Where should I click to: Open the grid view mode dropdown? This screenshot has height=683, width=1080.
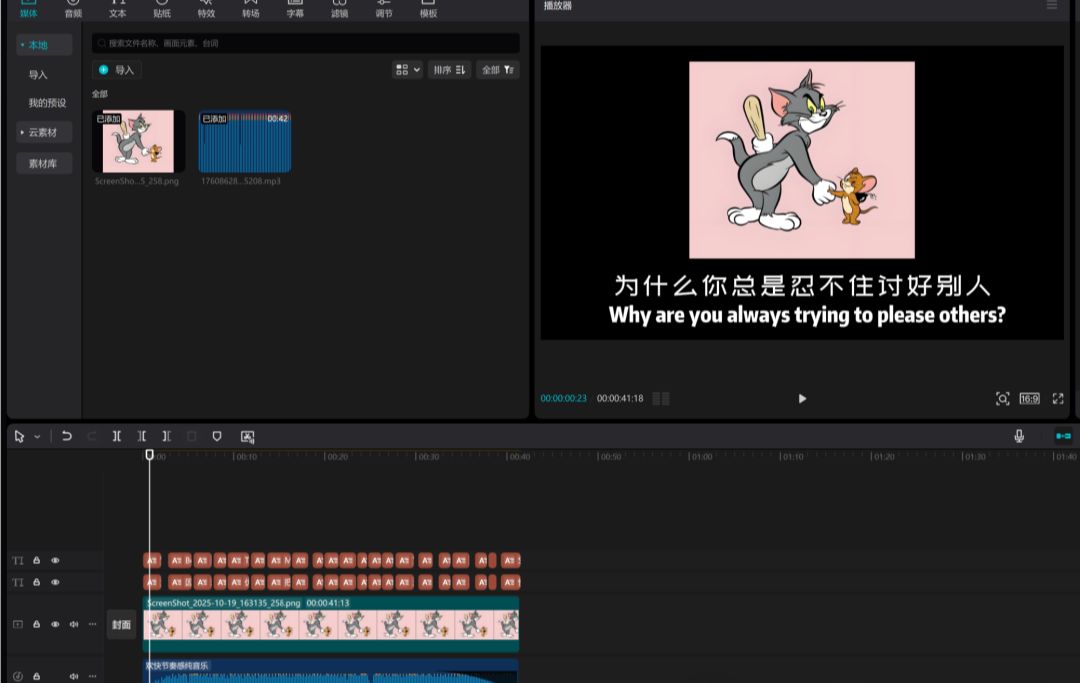point(408,70)
